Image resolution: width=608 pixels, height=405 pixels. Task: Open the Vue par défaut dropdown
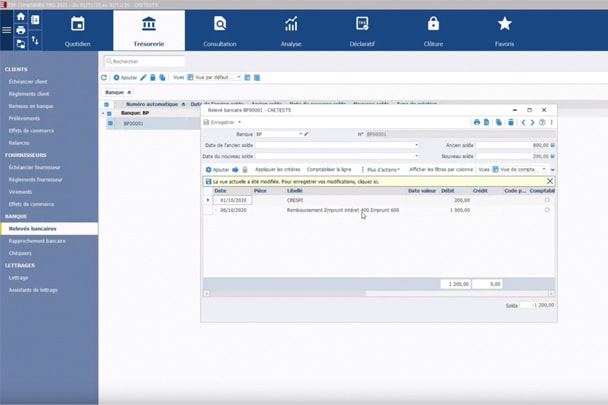pos(238,77)
